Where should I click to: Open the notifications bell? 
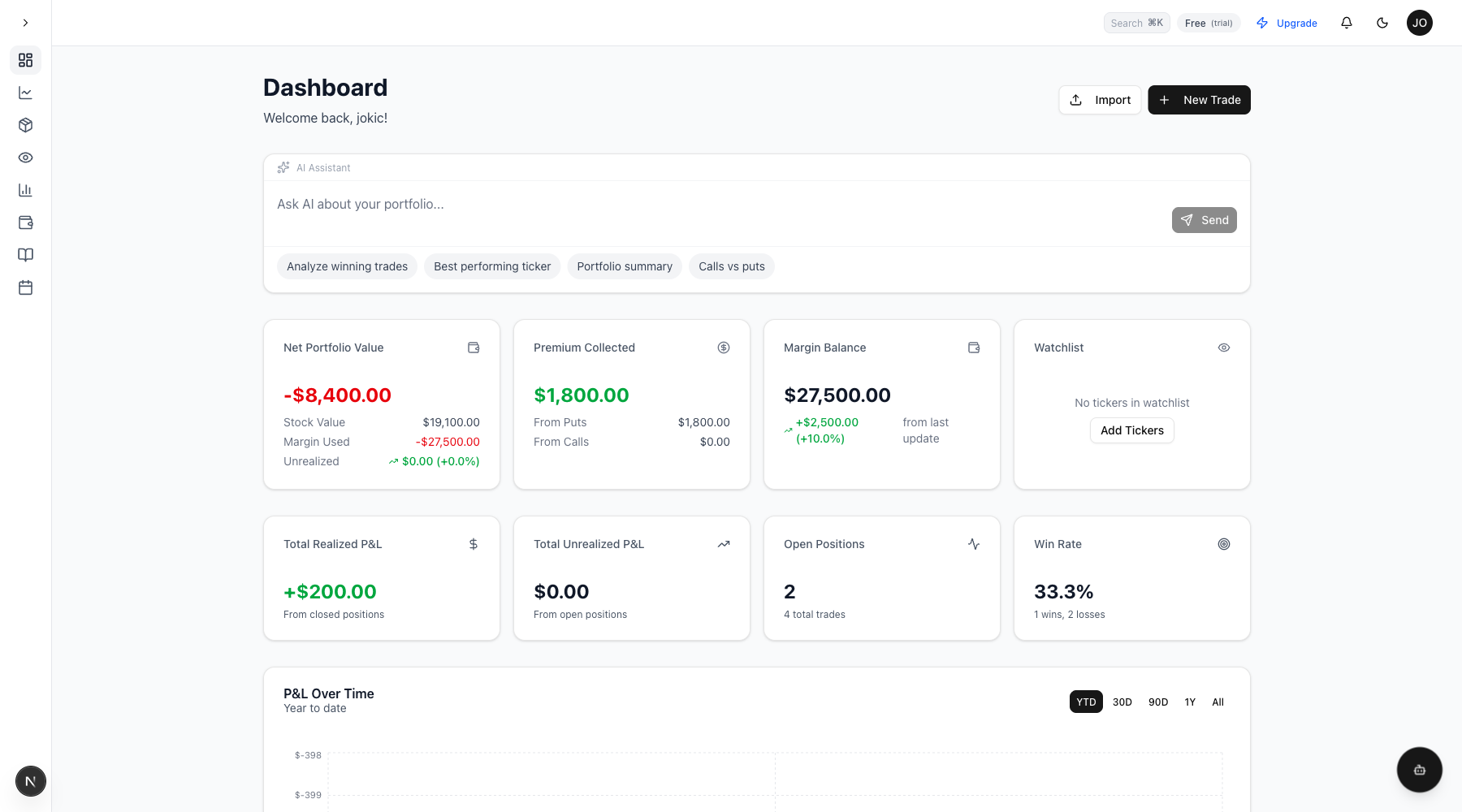click(1346, 23)
